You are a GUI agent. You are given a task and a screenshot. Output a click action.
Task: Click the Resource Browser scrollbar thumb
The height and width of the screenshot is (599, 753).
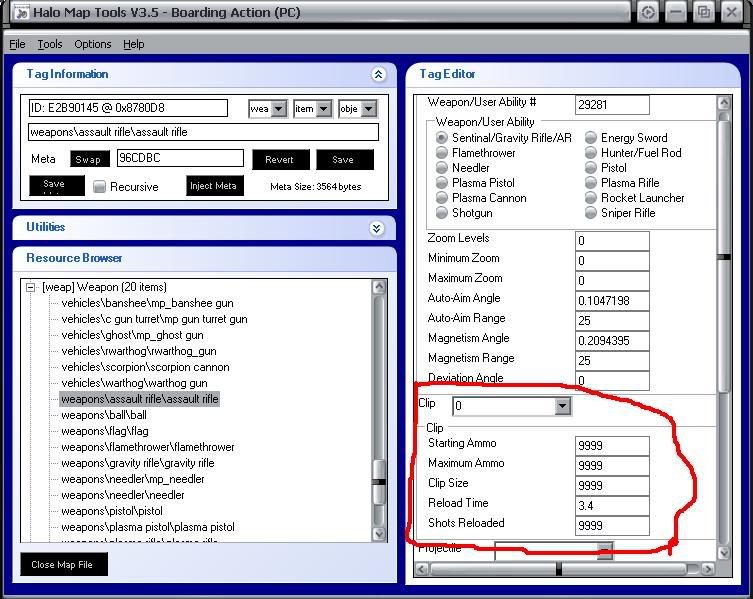tap(379, 482)
